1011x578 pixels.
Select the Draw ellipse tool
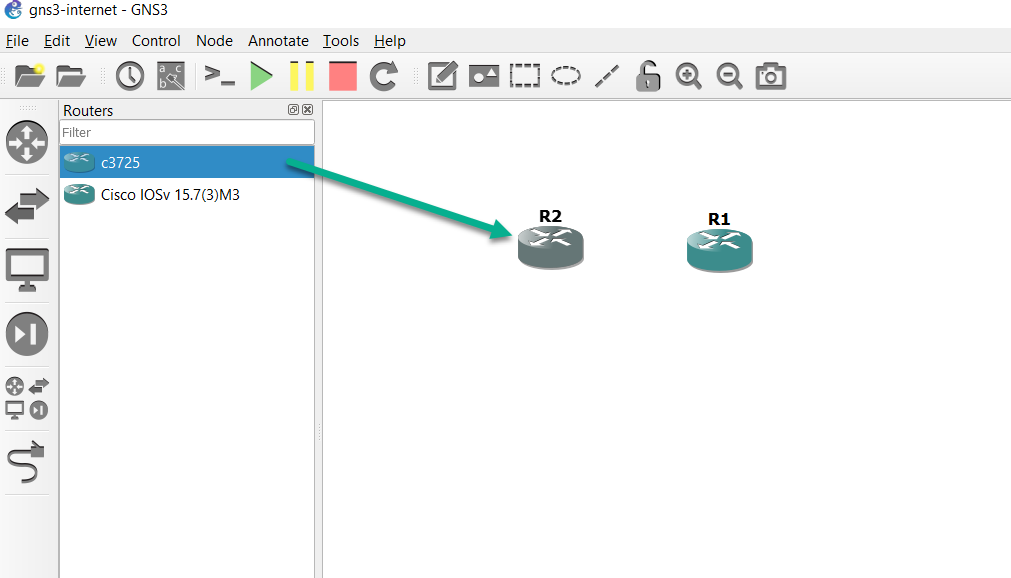(565, 76)
